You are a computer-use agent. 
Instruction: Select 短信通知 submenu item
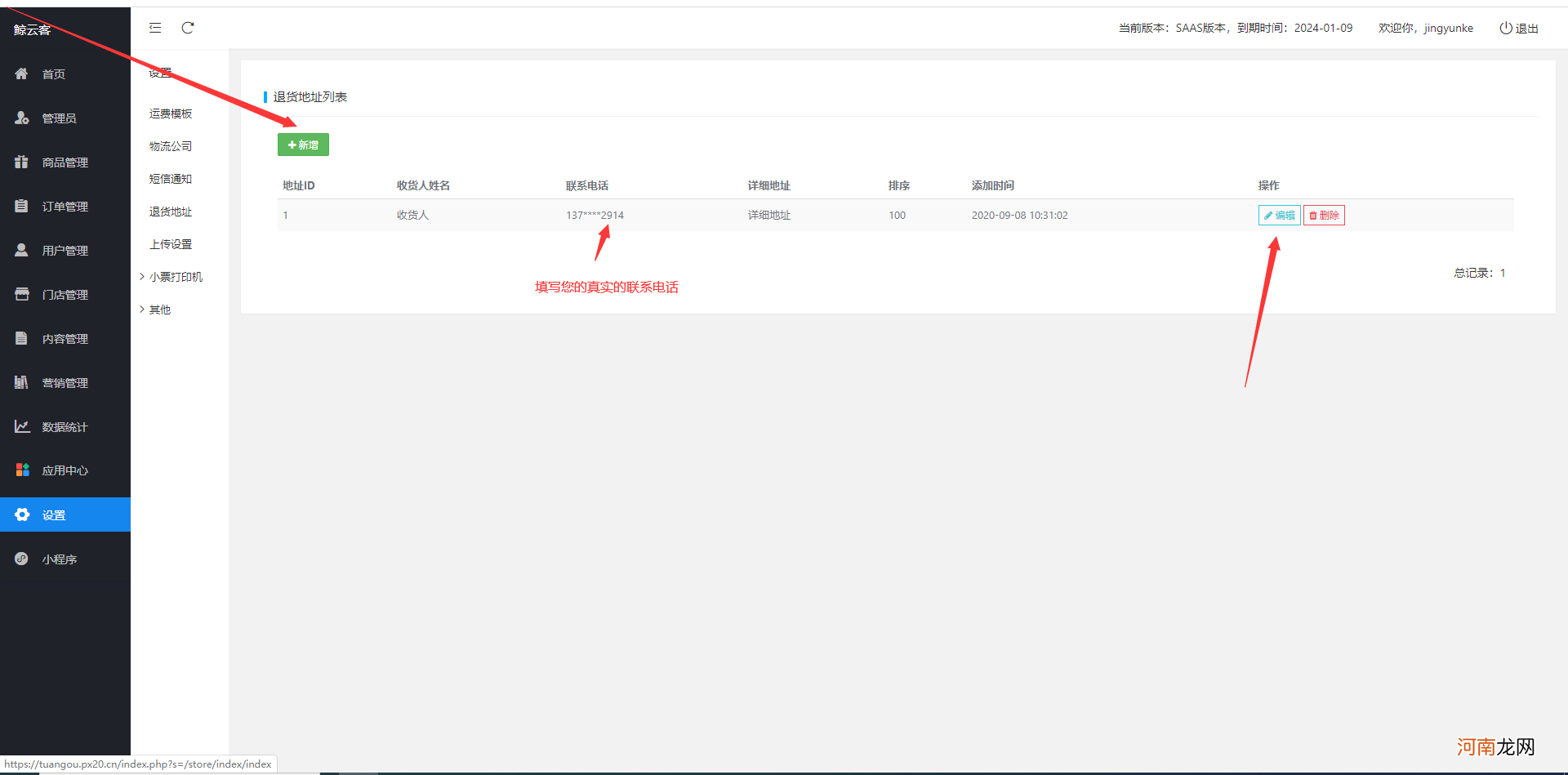pos(171,179)
